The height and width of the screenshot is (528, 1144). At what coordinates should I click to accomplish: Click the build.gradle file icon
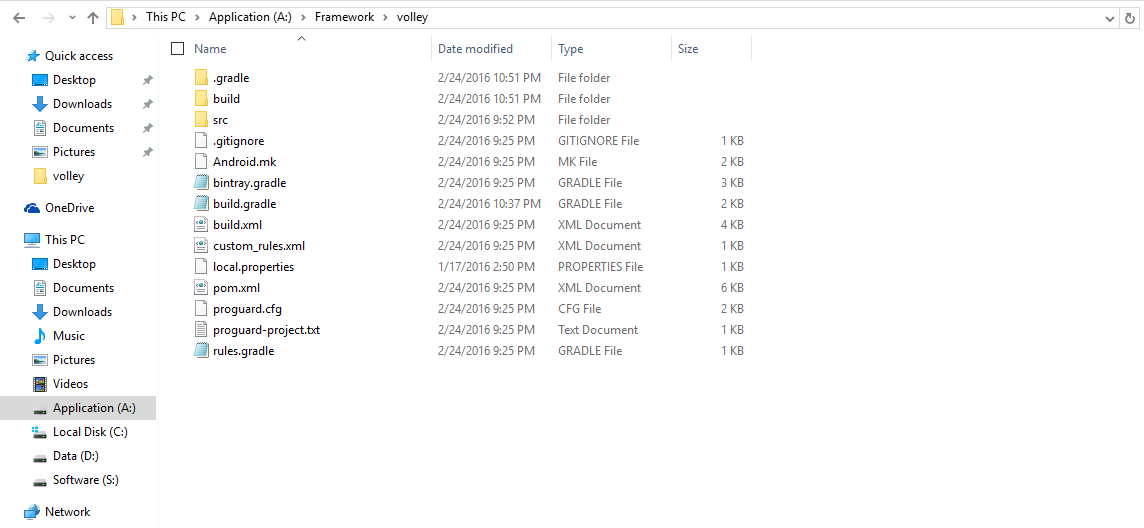tap(201, 204)
